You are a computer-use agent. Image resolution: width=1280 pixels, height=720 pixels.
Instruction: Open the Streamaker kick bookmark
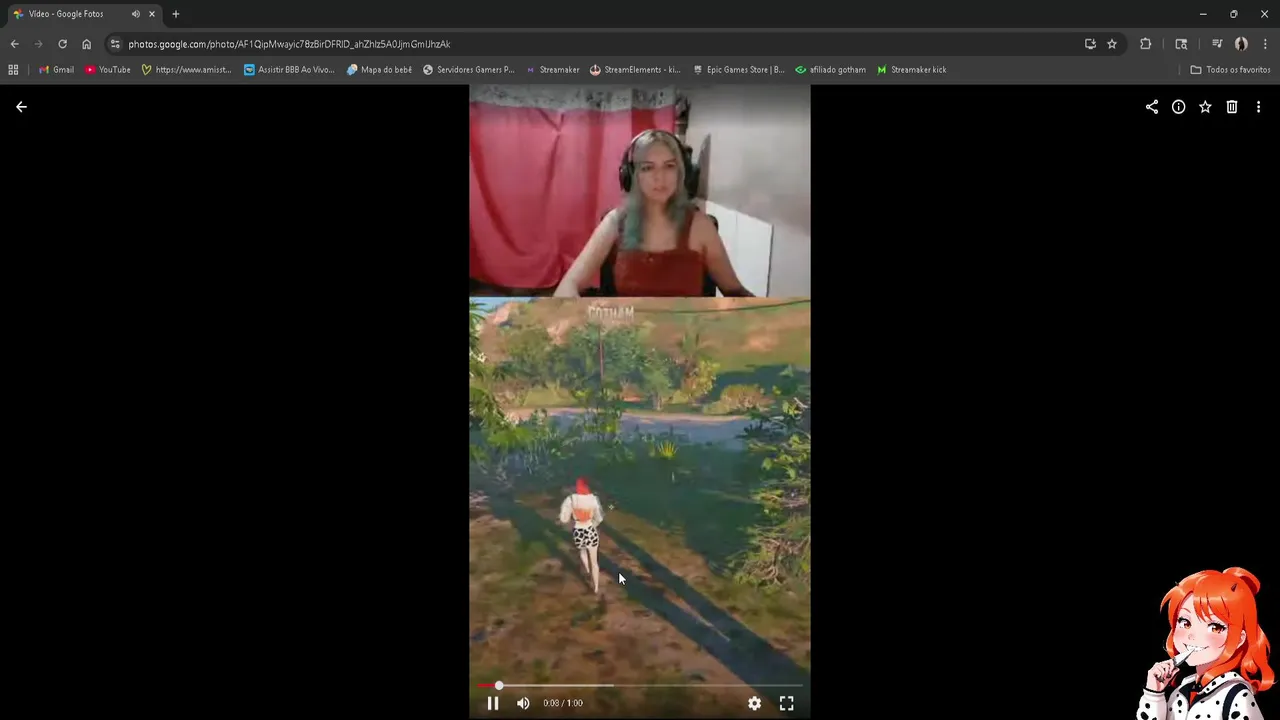[x=911, y=70]
